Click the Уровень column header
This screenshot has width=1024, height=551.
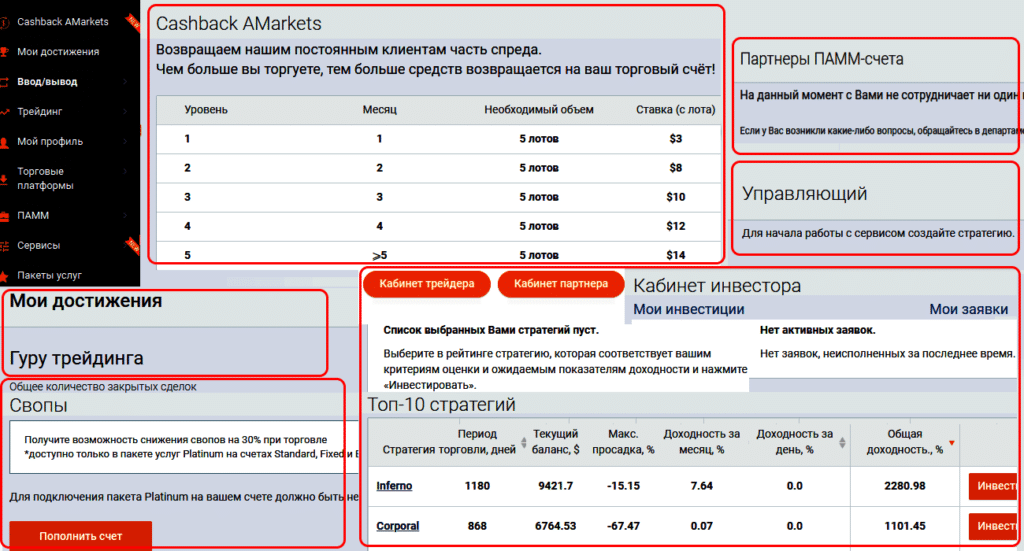(206, 110)
